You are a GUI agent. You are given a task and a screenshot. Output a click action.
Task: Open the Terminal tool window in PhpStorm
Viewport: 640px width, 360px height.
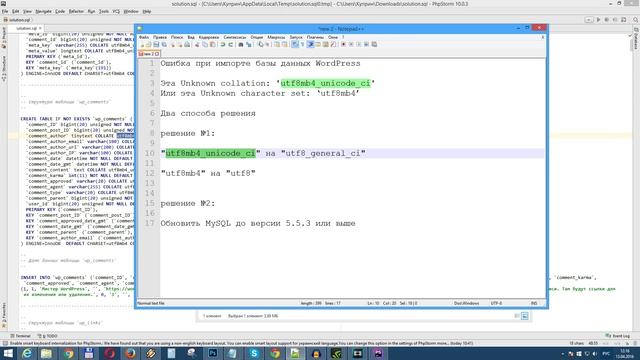pos(20,336)
